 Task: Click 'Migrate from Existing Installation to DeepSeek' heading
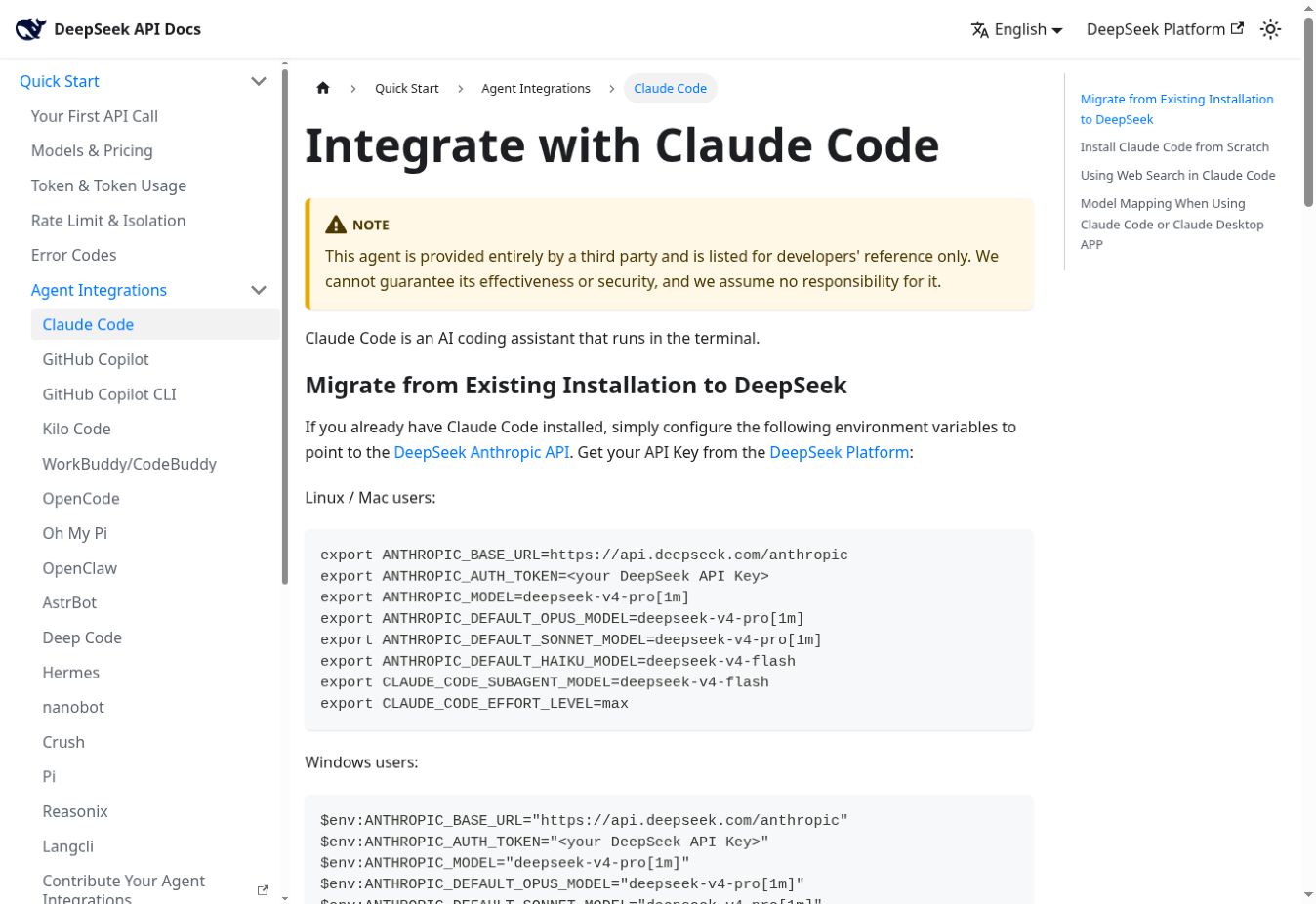(576, 386)
